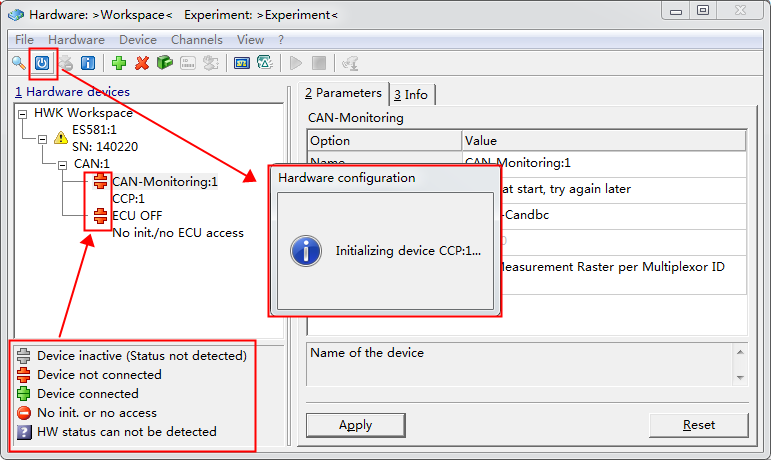Image resolution: width=771 pixels, height=460 pixels.
Task: Collapse the ES581:1 device node
Action: click(43, 139)
